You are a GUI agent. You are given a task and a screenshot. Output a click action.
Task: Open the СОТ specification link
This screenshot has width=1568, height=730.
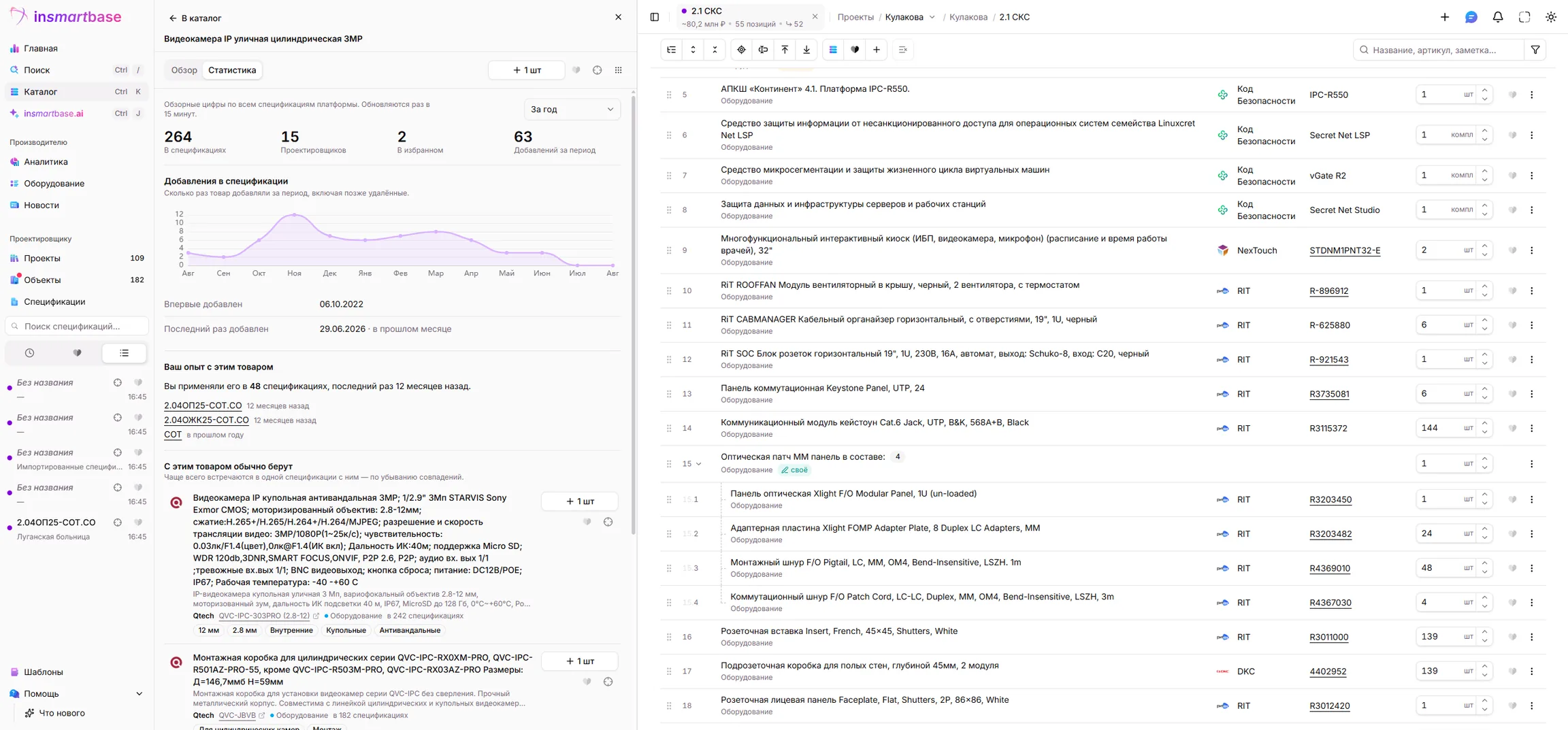pos(173,435)
